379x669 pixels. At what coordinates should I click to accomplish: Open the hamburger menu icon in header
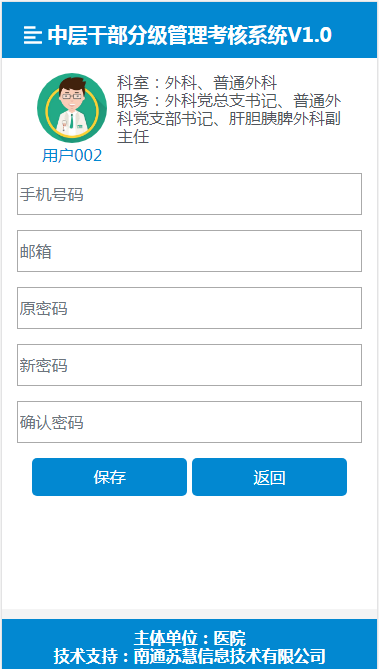pos(32,35)
